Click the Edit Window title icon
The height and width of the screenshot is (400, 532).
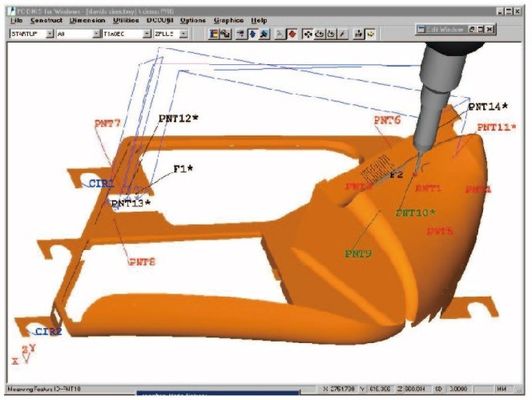(421, 29)
